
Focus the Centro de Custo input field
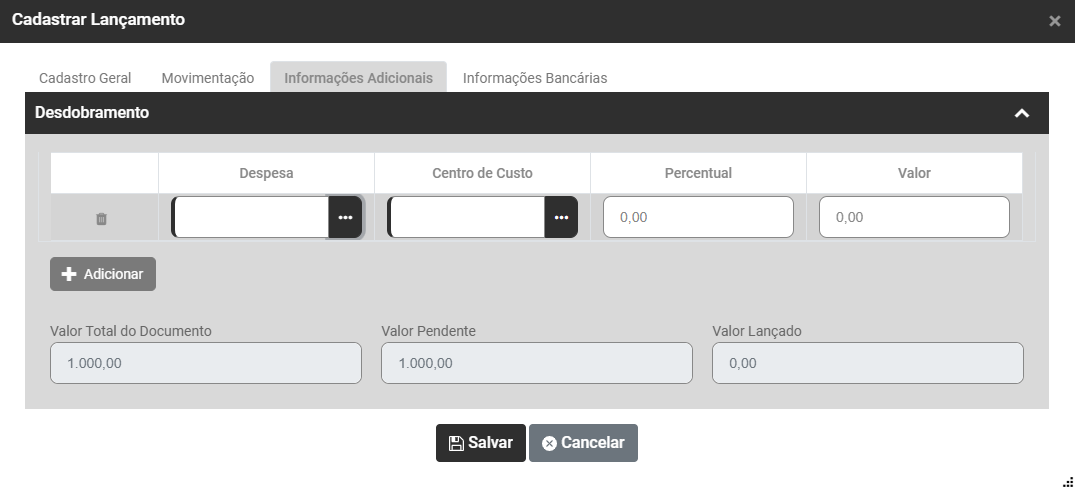coord(467,217)
